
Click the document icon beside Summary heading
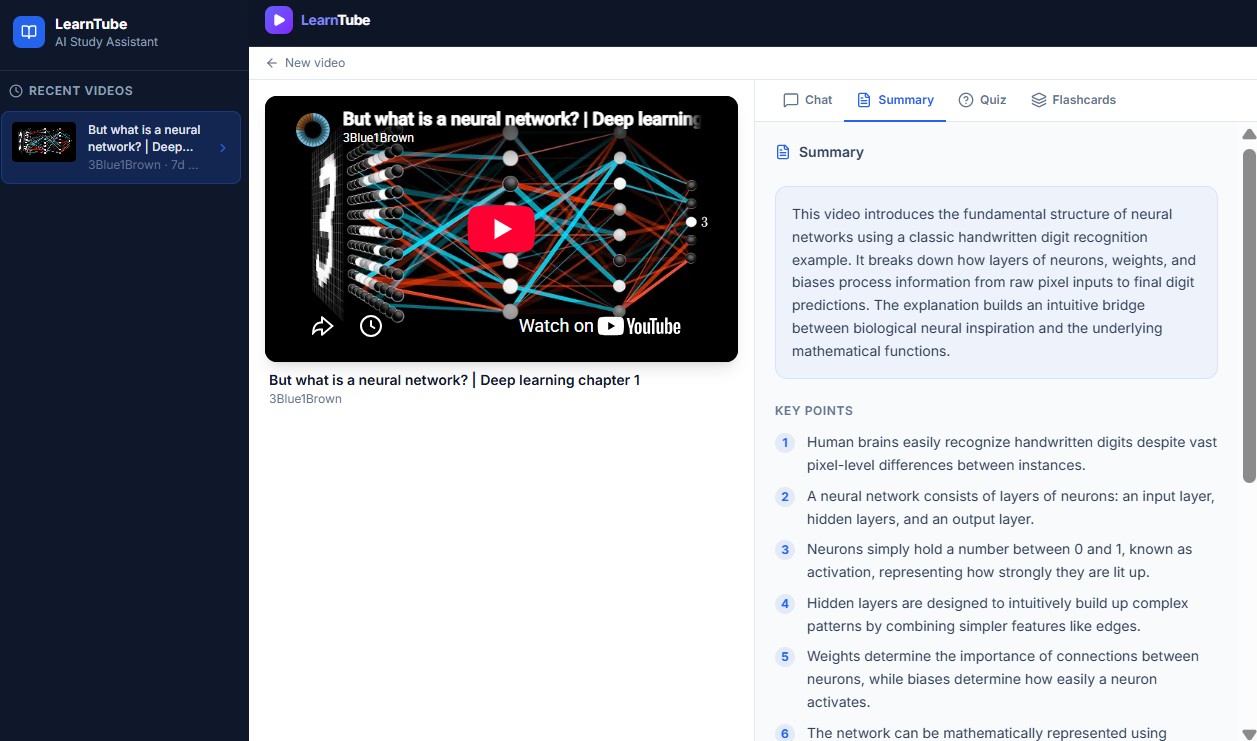pyautogui.click(x=783, y=152)
